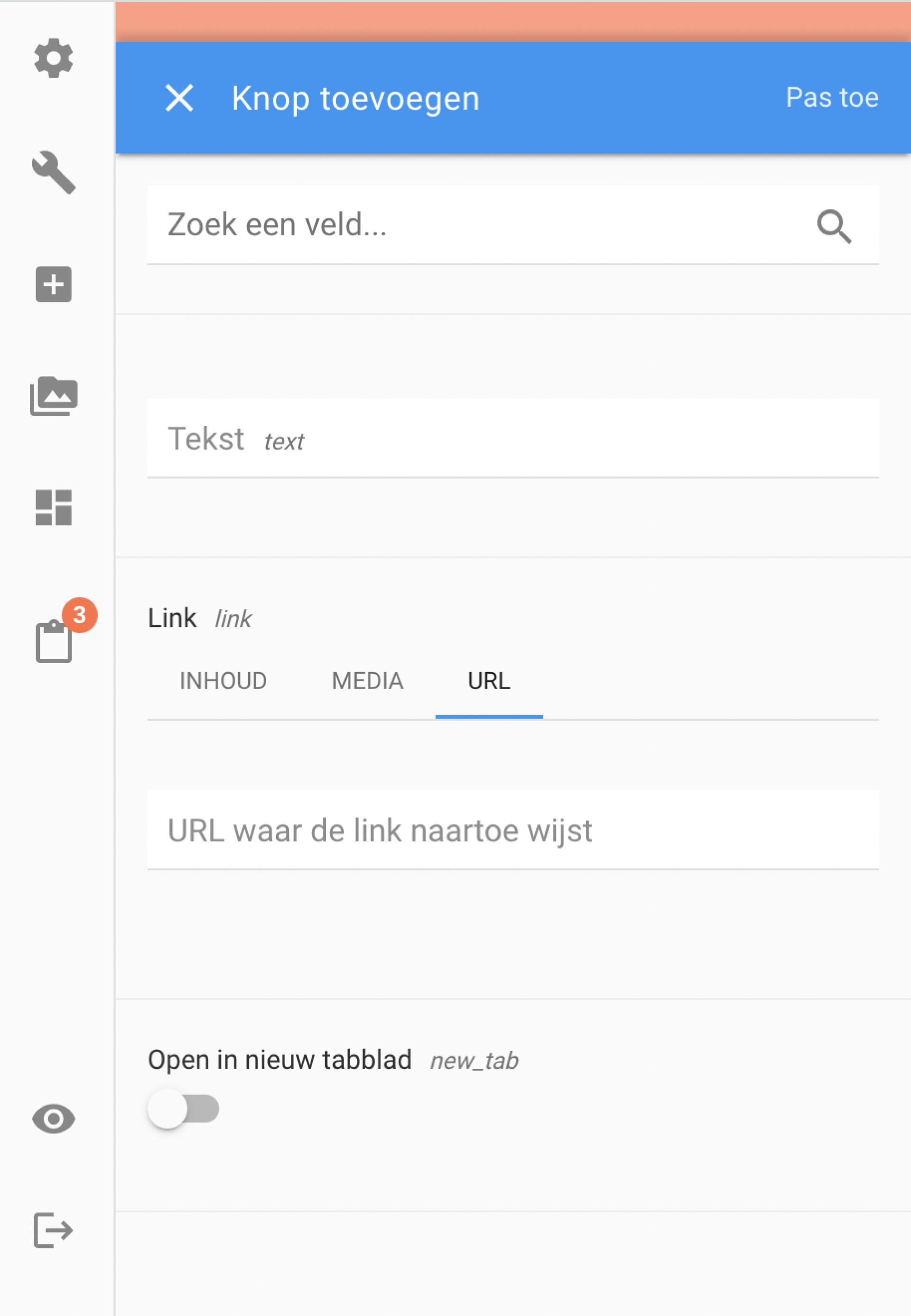911x1316 pixels.
Task: Enable the Open in nieuw tabblad switch
Action: coord(183,1109)
